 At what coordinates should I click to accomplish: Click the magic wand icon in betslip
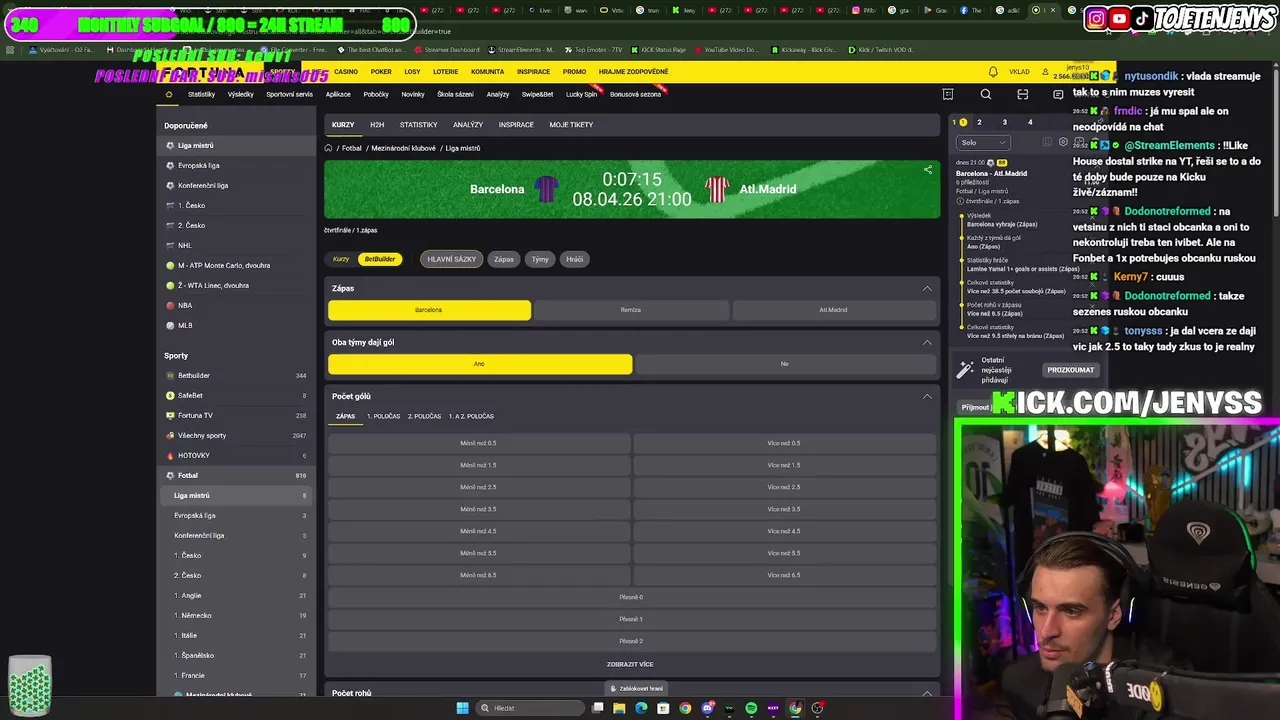pos(965,370)
